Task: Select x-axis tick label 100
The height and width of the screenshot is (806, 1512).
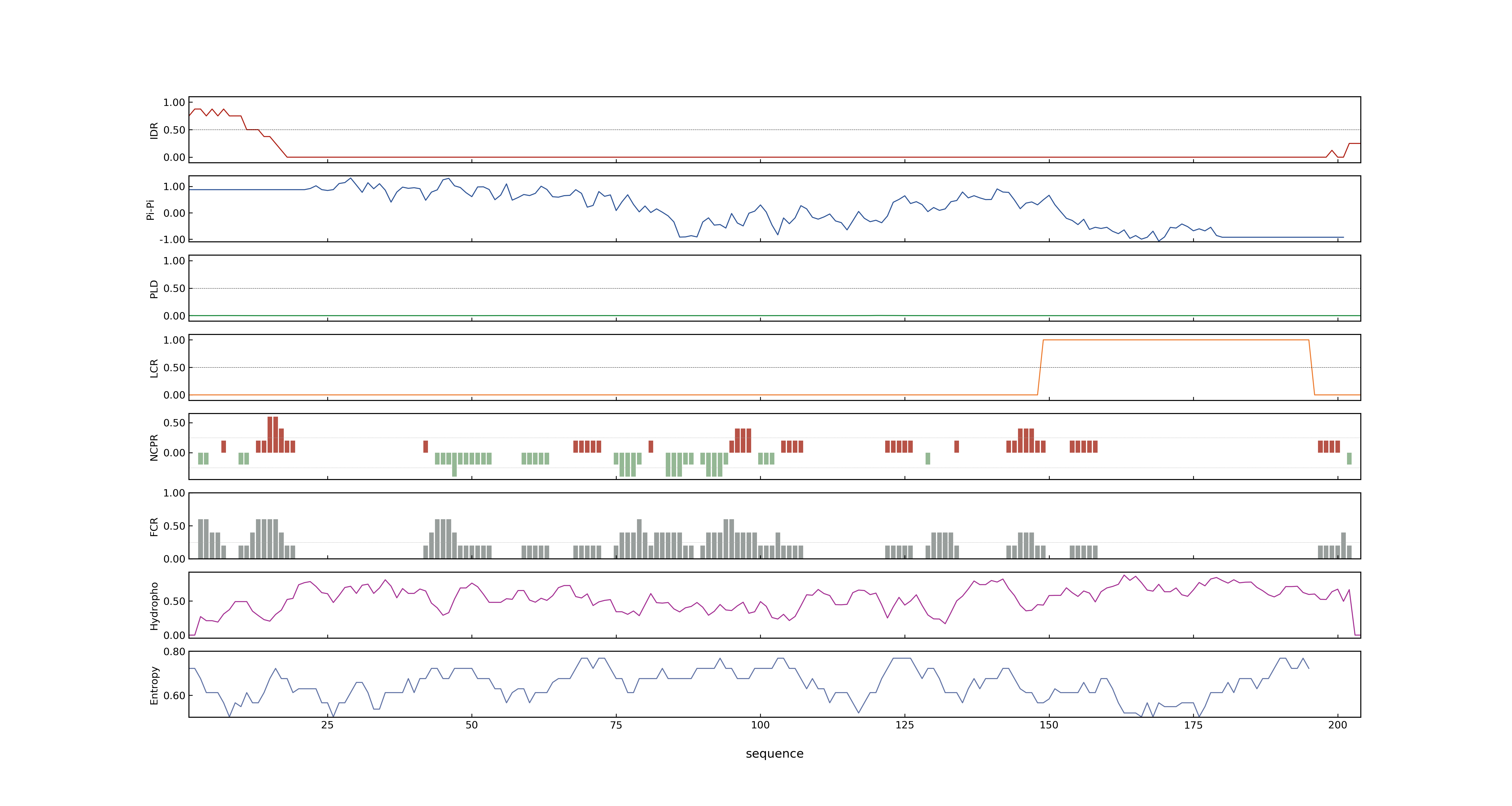Action: pyautogui.click(x=760, y=725)
